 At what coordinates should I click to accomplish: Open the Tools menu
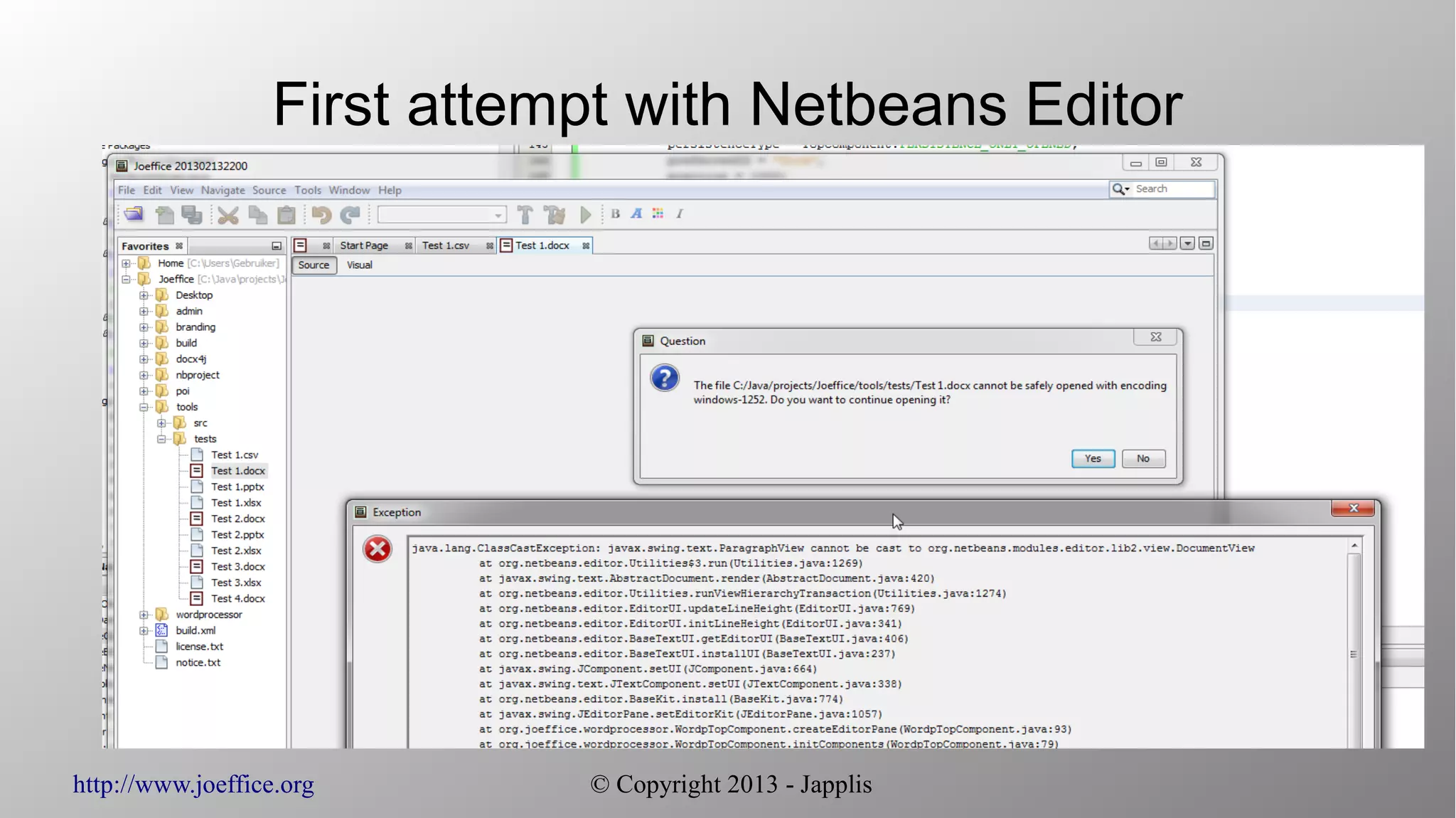click(x=308, y=190)
